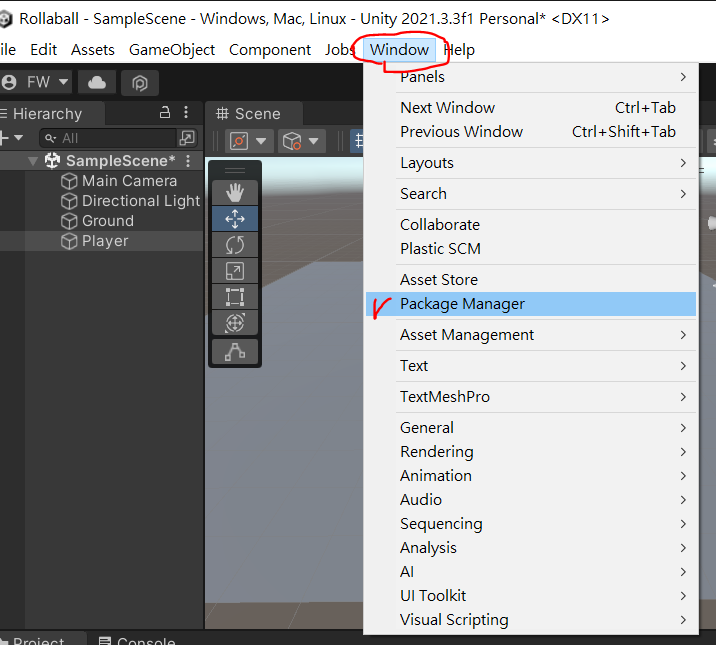Open the General submenu
The height and width of the screenshot is (645, 716).
[531, 428]
